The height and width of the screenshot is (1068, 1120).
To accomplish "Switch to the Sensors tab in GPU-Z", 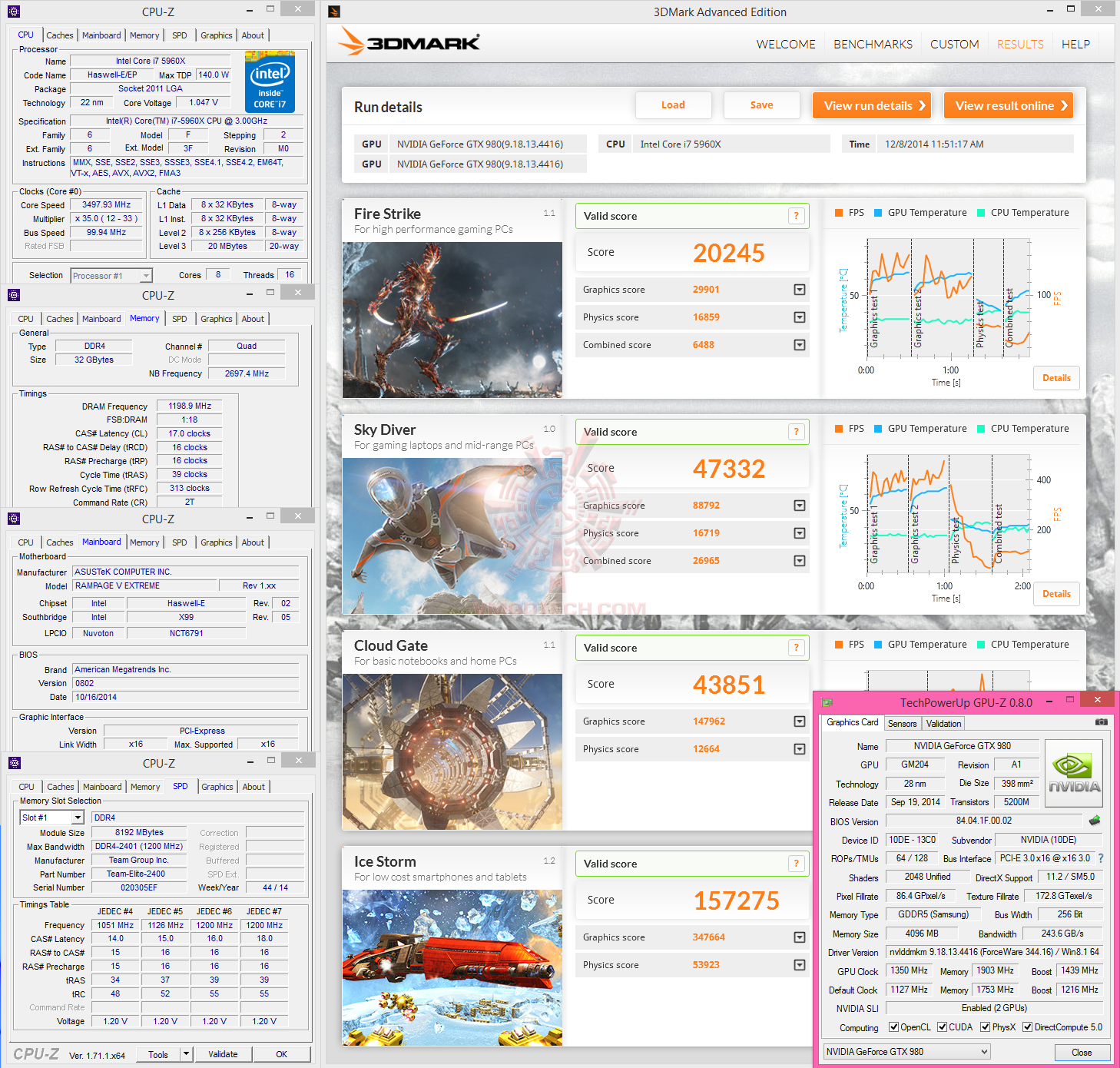I will click(x=903, y=723).
